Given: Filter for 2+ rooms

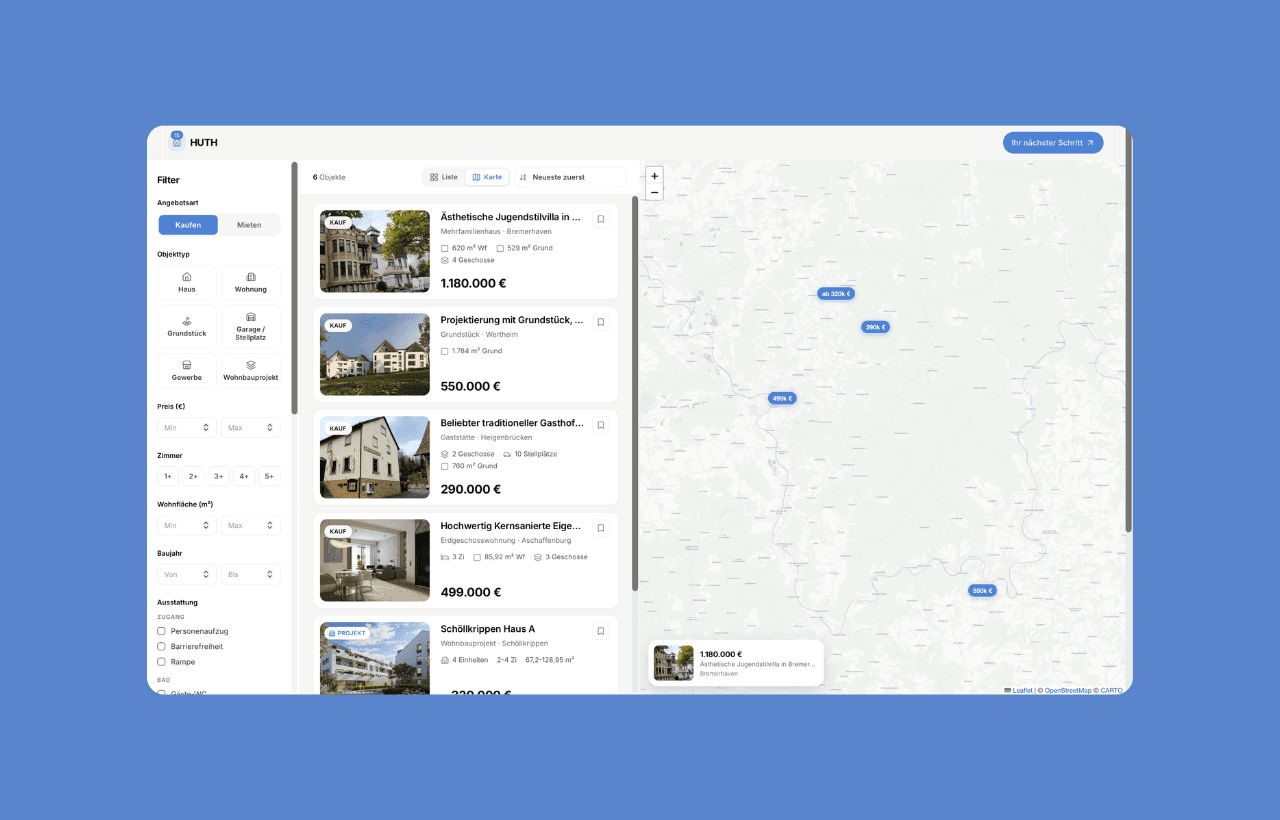Looking at the screenshot, I should click(x=194, y=476).
